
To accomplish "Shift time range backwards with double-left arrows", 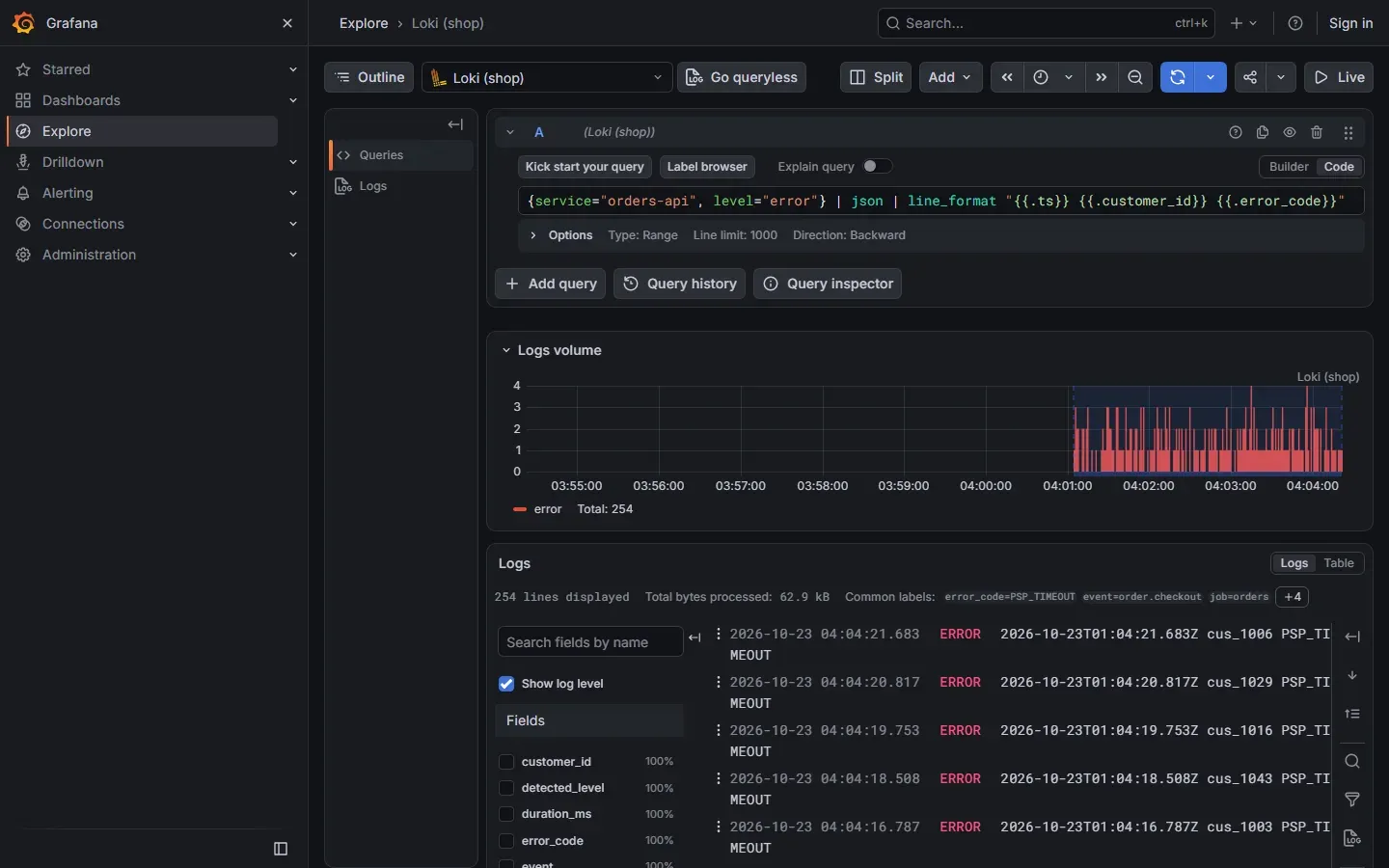I will [x=1007, y=77].
